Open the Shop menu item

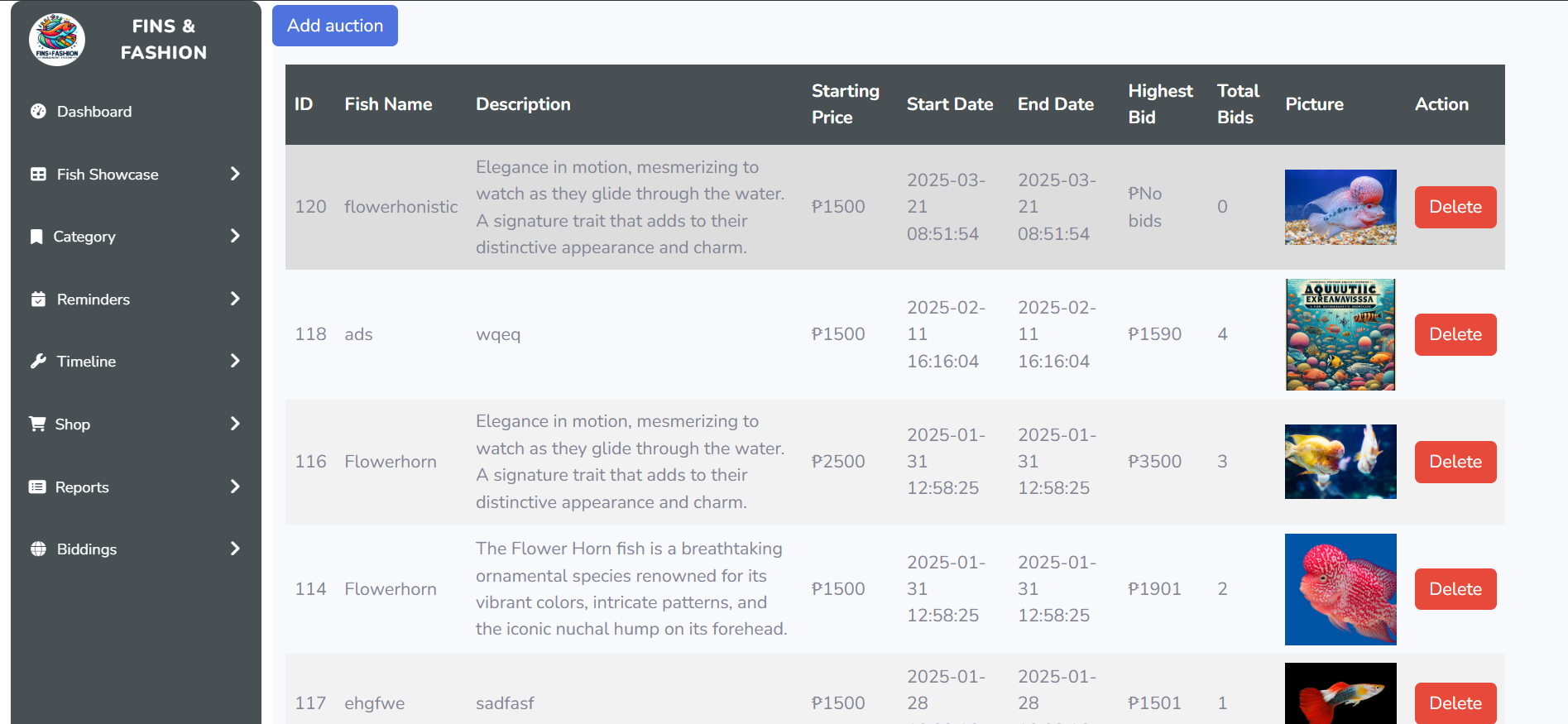[73, 424]
